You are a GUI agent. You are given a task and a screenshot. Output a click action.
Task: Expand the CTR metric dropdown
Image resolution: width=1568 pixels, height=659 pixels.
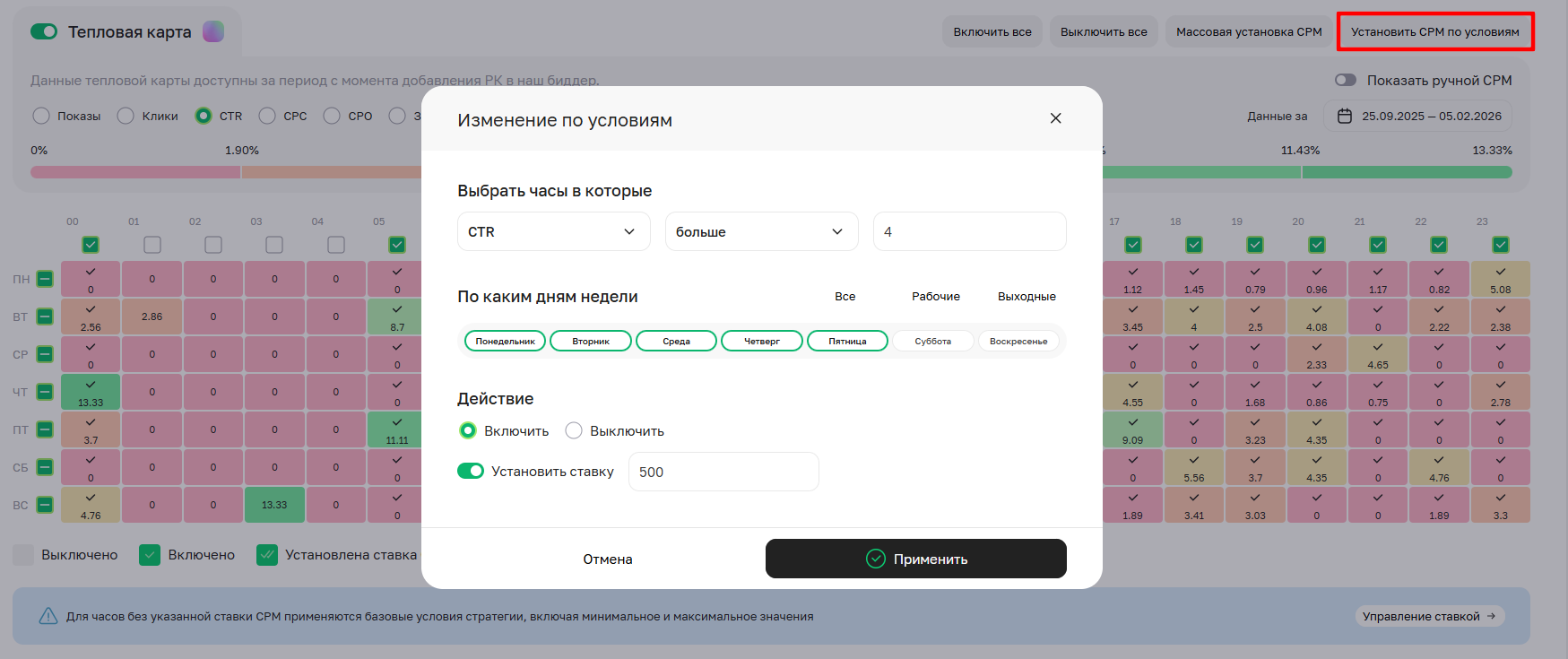click(553, 231)
